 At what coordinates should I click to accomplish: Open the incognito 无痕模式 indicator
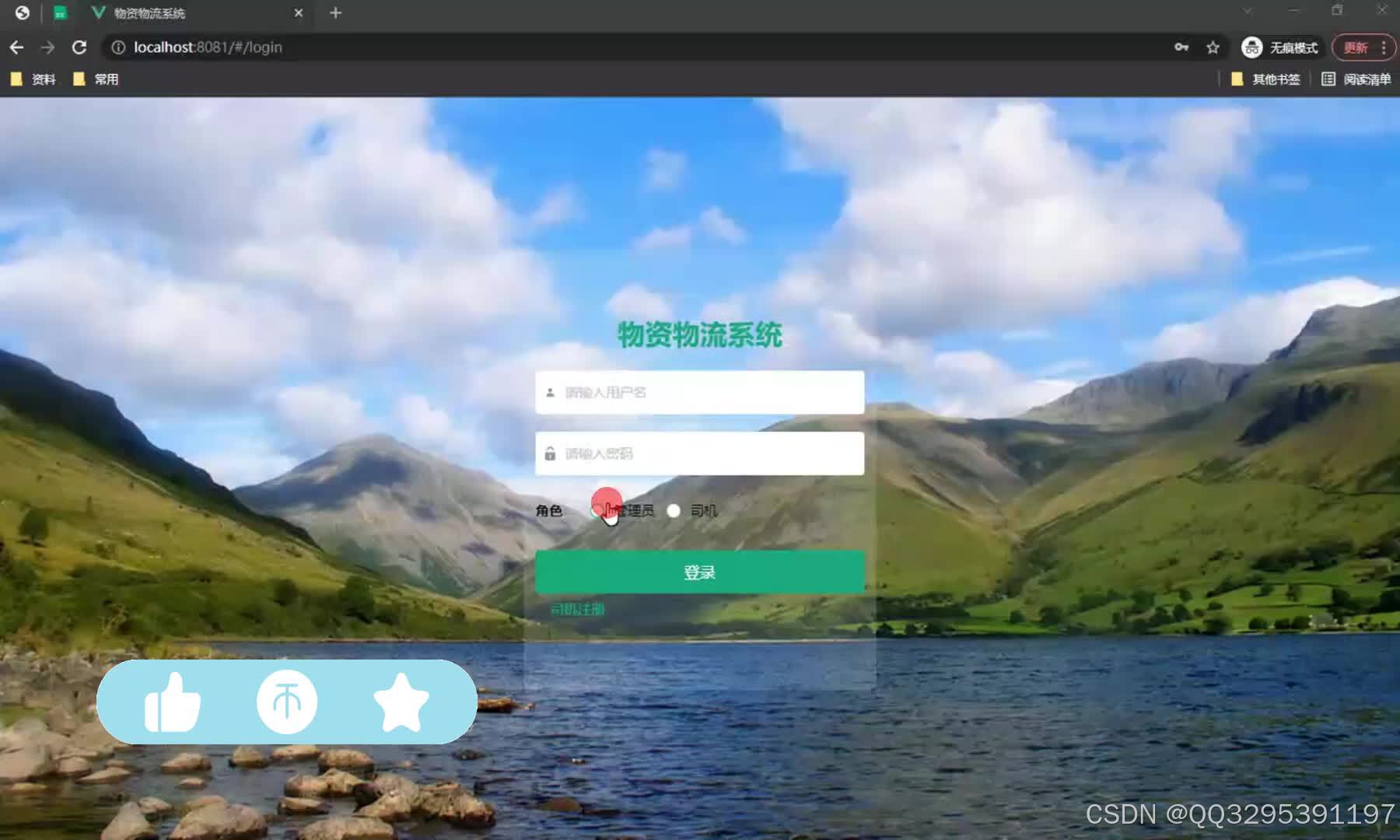tap(1280, 47)
